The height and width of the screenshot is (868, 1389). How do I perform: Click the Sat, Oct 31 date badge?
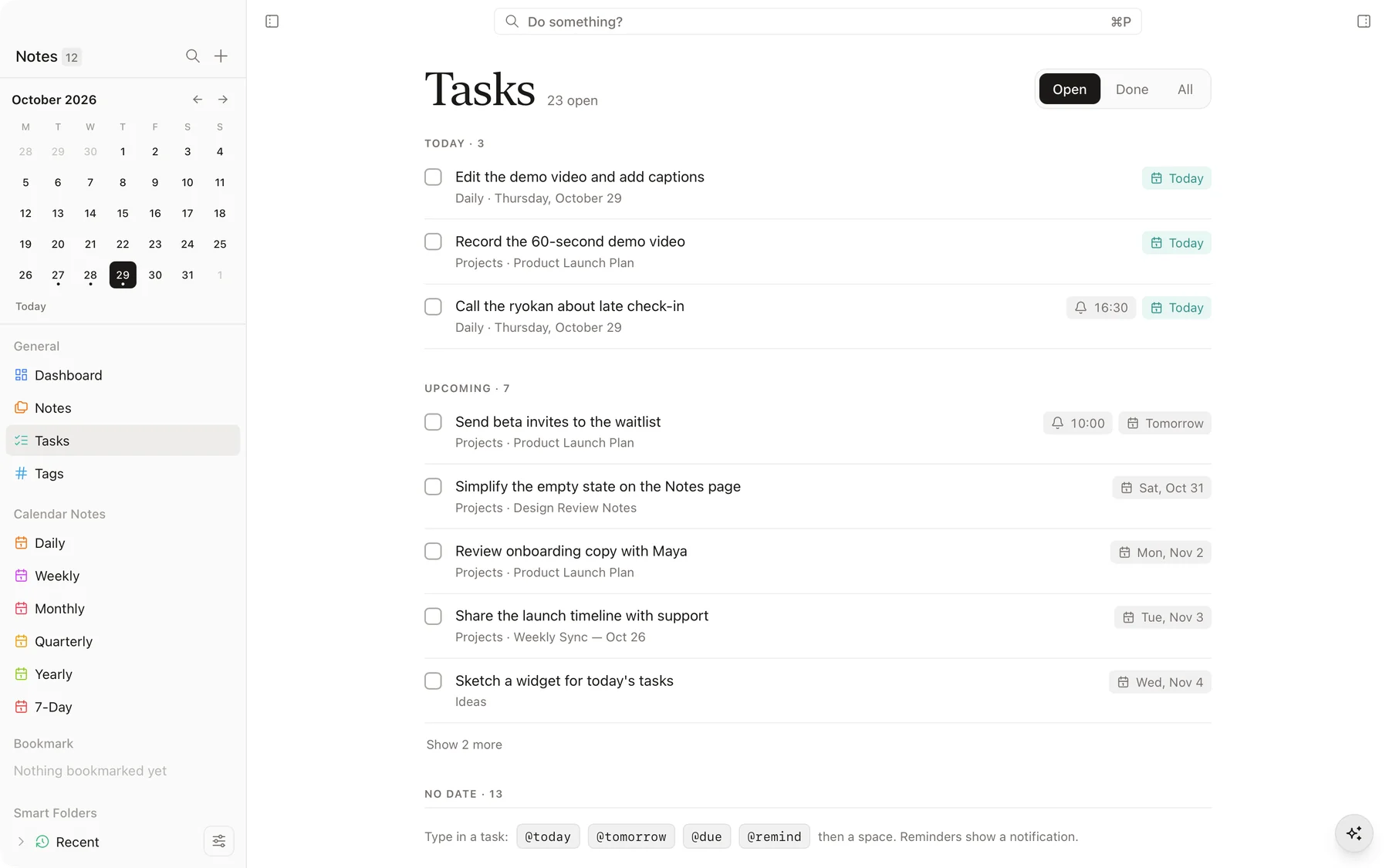(1162, 488)
